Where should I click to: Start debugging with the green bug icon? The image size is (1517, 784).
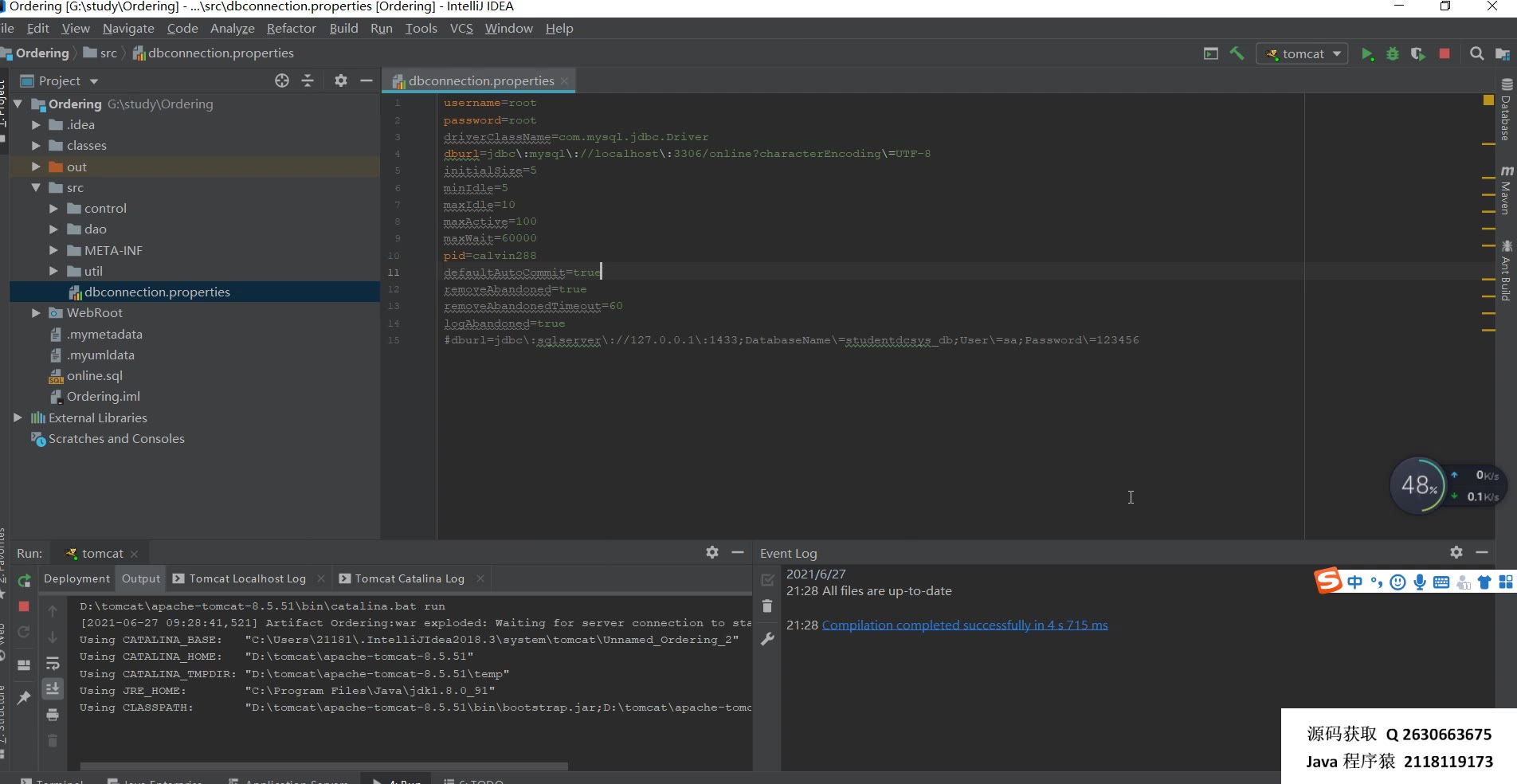[1393, 53]
